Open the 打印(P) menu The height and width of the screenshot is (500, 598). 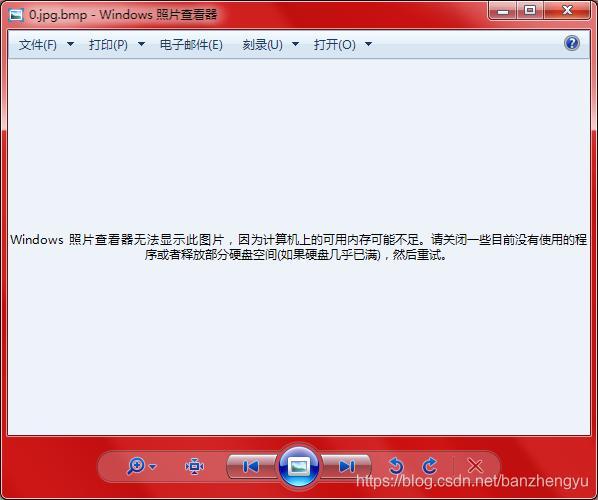(108, 45)
